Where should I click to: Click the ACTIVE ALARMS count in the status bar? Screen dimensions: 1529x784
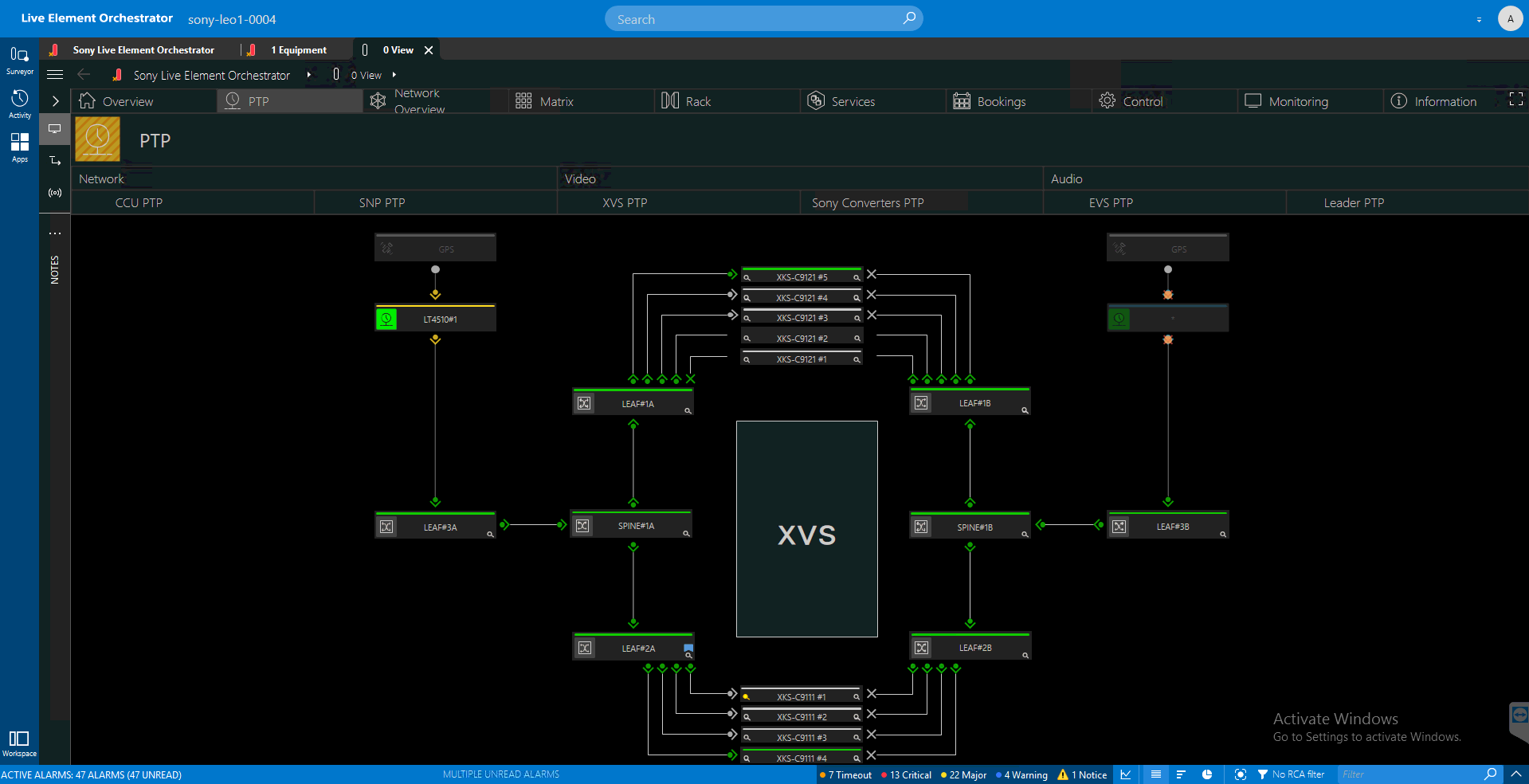(x=91, y=774)
